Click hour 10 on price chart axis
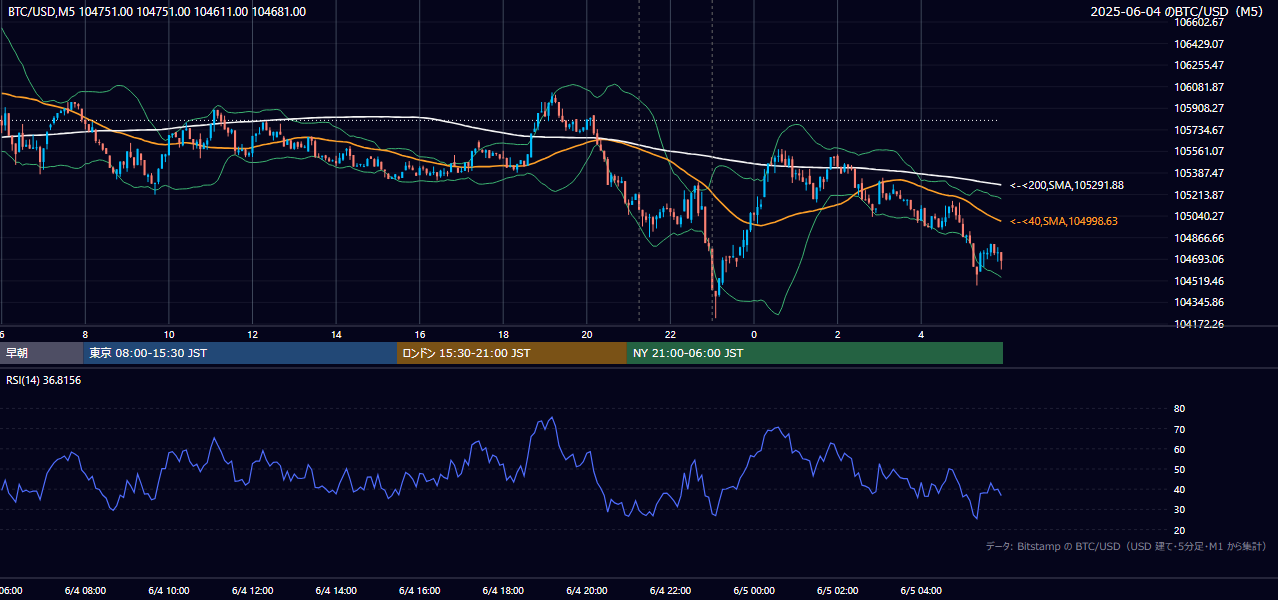 (169, 334)
